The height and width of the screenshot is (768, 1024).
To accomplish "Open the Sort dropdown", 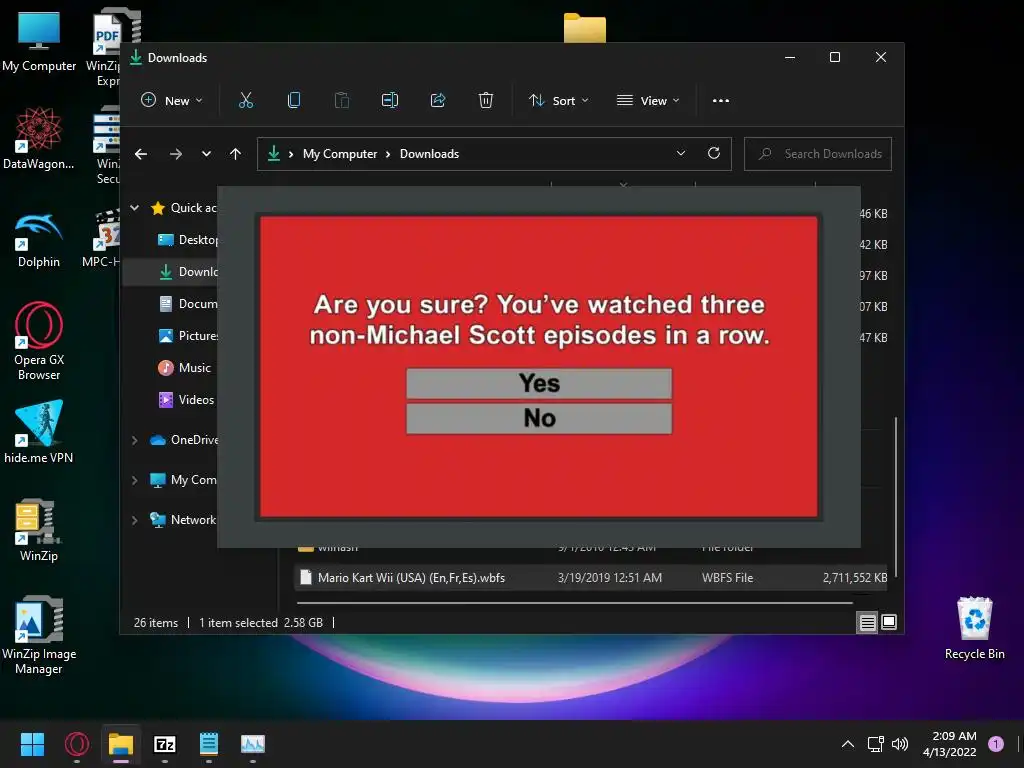I will coord(558,101).
